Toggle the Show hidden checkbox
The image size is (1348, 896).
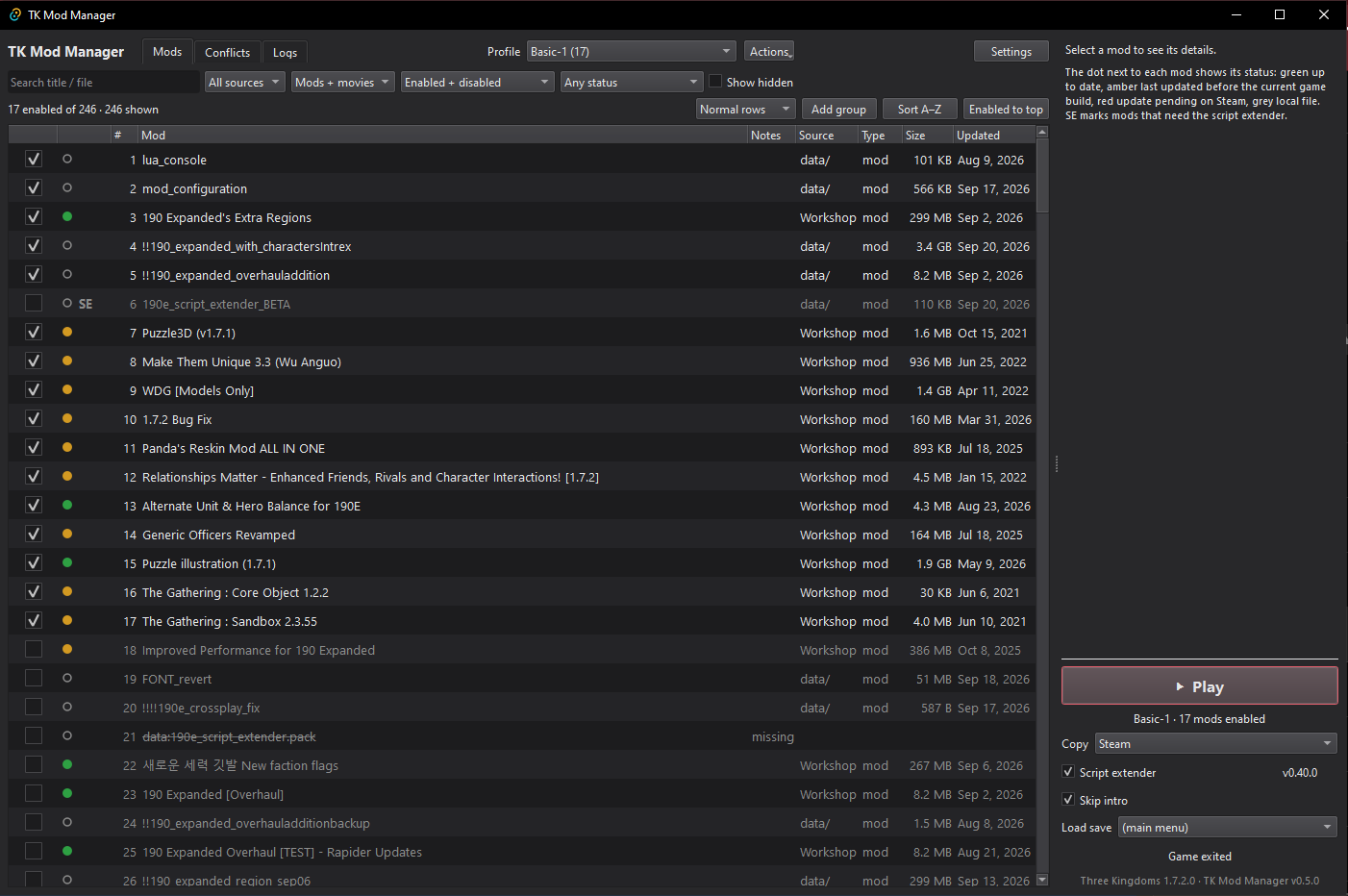click(x=715, y=82)
